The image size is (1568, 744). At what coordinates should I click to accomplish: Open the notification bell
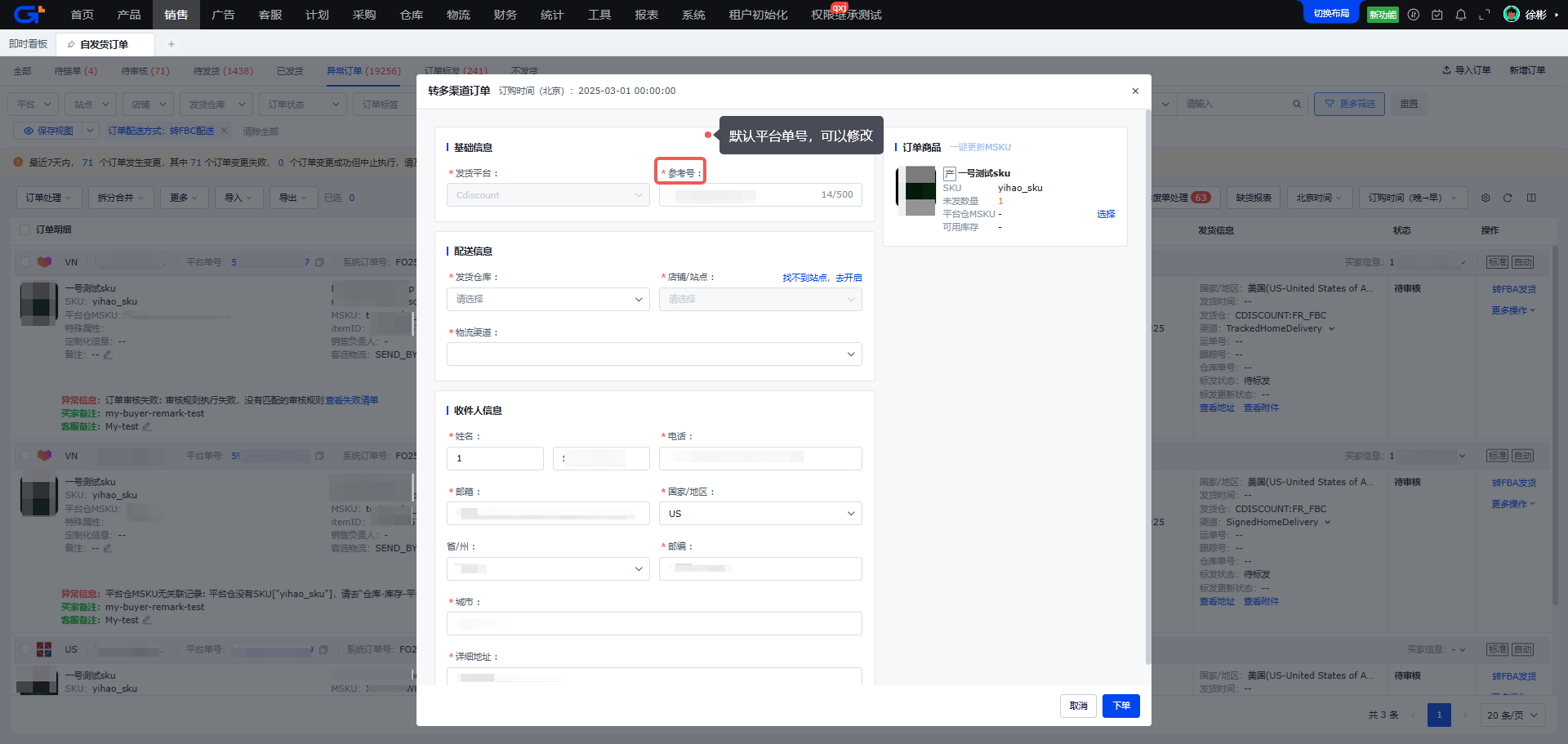coord(1461,15)
